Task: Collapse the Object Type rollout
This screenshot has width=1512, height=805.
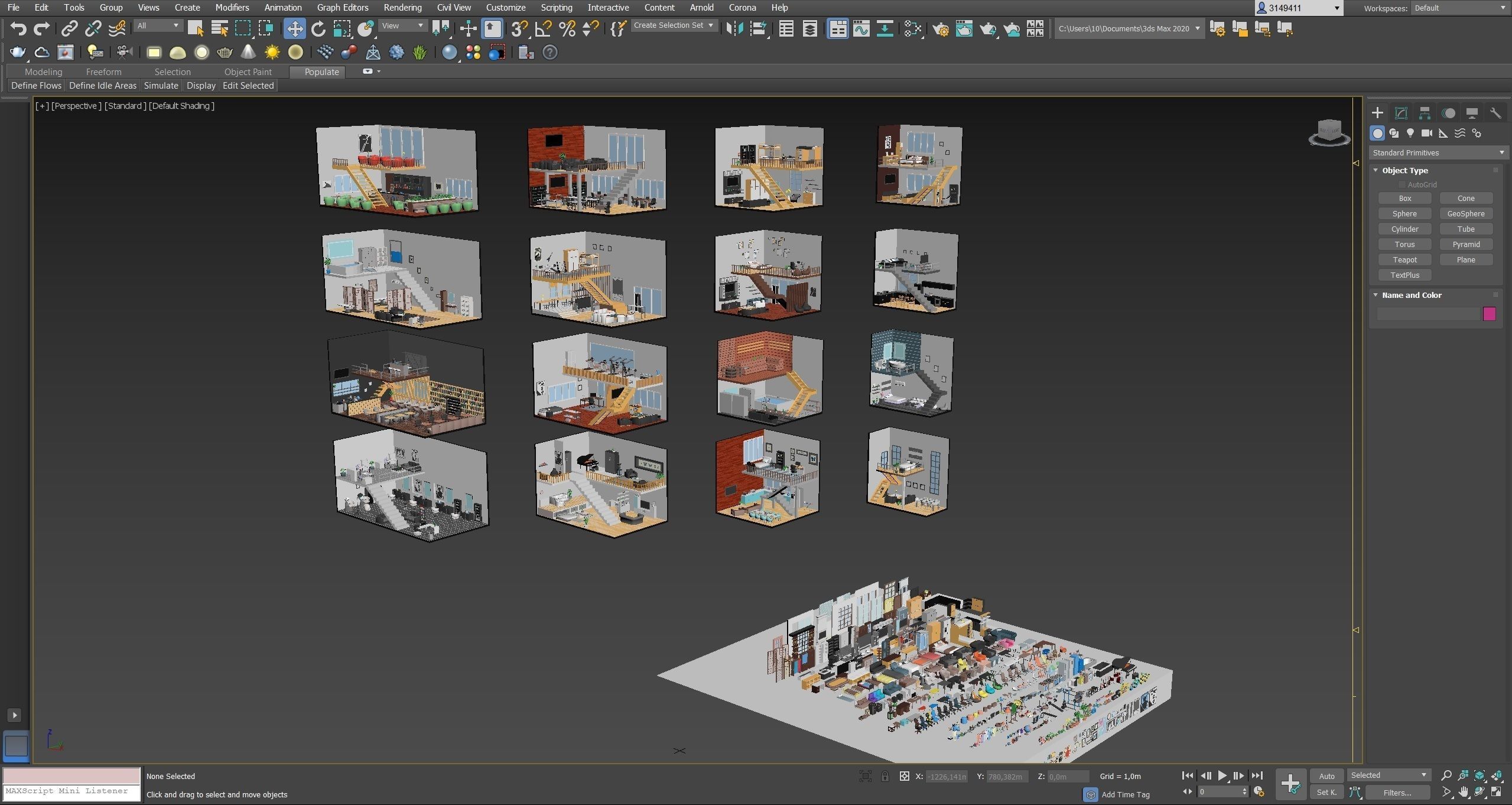Action: [1404, 170]
